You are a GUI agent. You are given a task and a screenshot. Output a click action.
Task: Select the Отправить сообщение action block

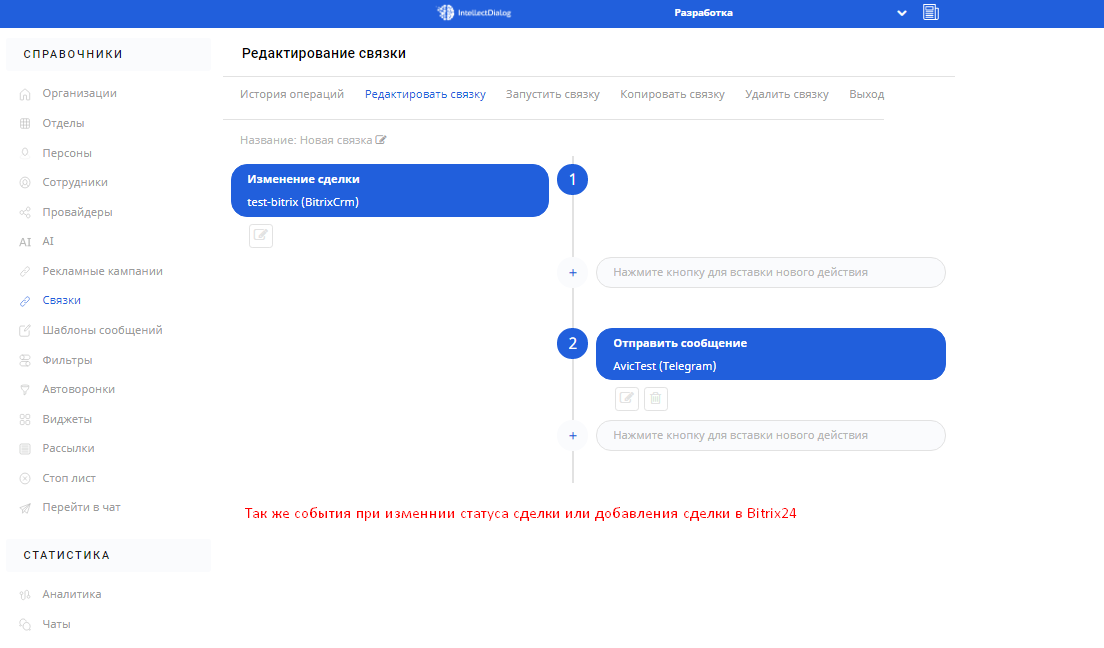pos(771,354)
